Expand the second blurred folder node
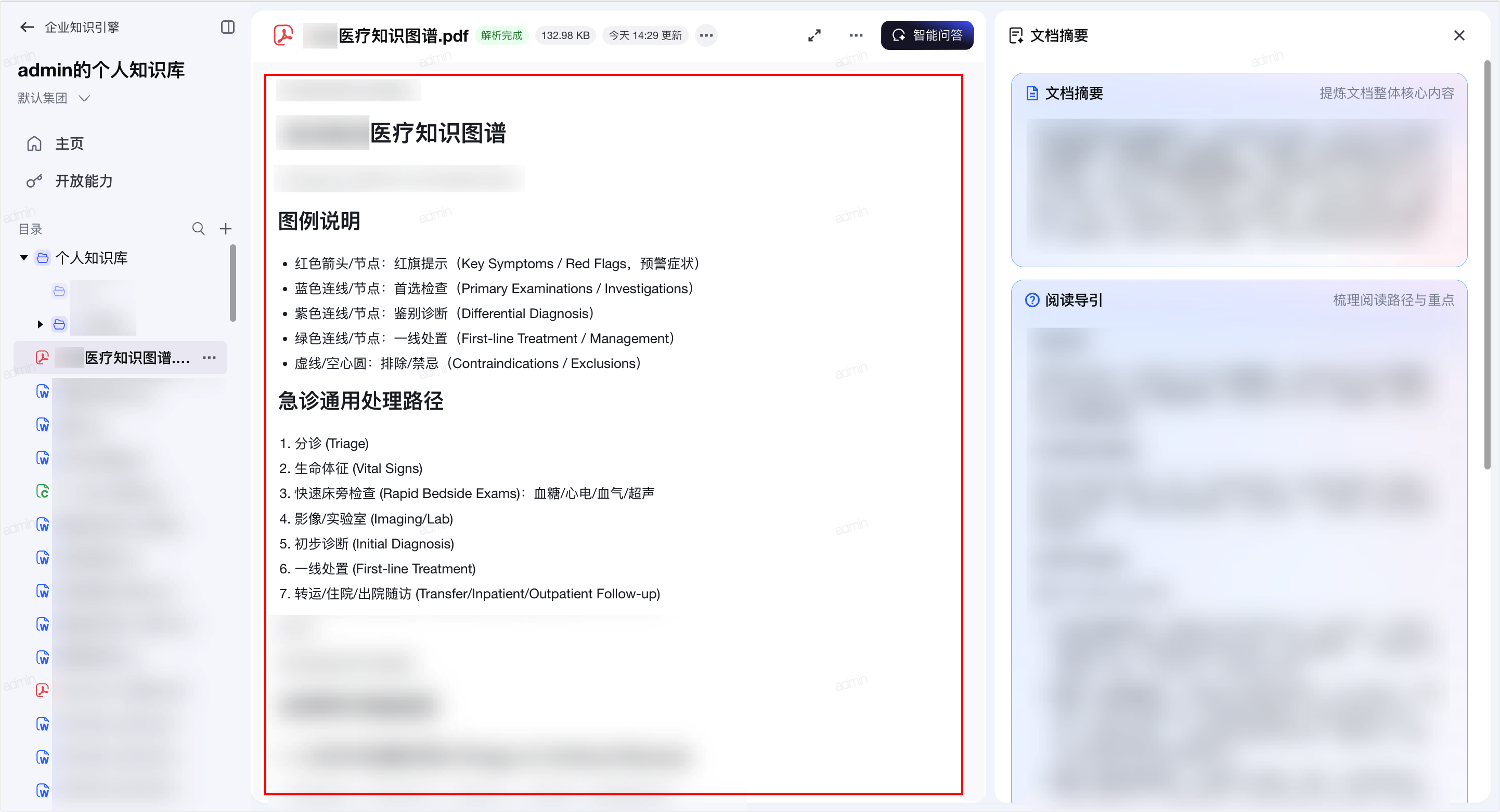Image resolution: width=1500 pixels, height=812 pixels. 40,324
